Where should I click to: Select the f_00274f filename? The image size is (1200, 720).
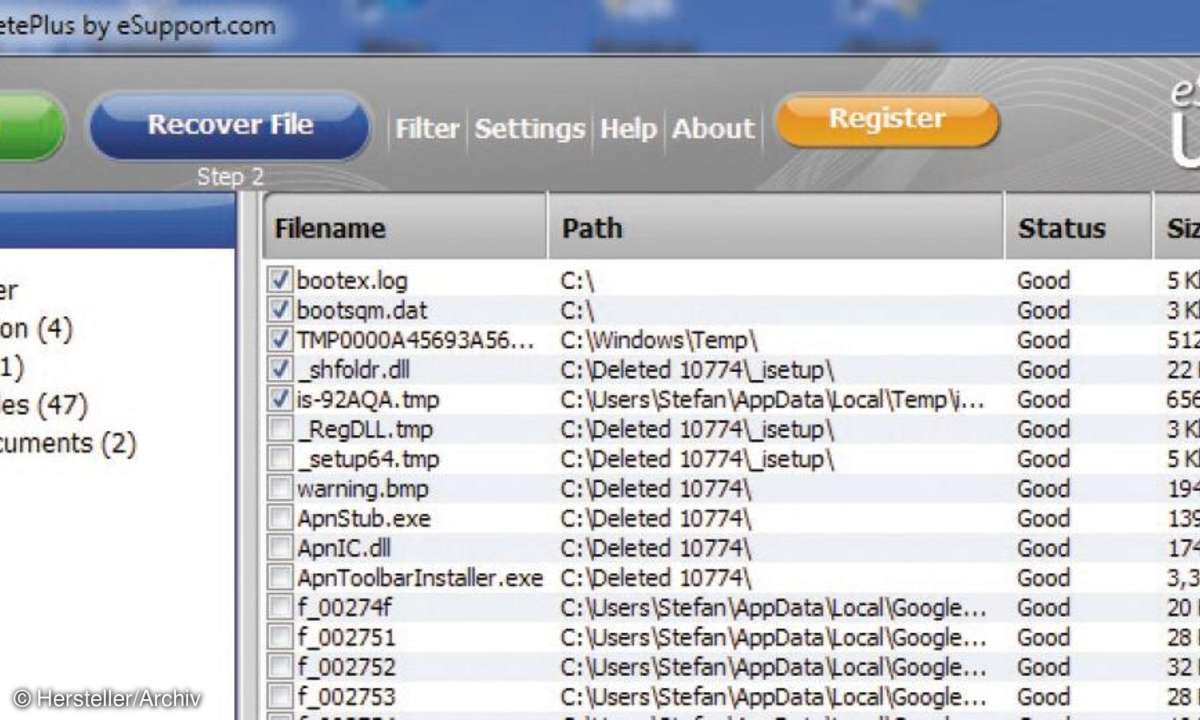coord(345,608)
